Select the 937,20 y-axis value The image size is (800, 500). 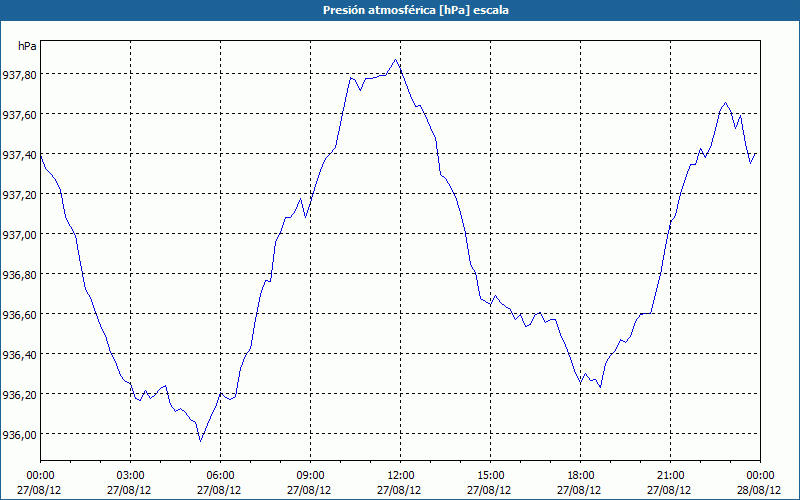coord(19,194)
